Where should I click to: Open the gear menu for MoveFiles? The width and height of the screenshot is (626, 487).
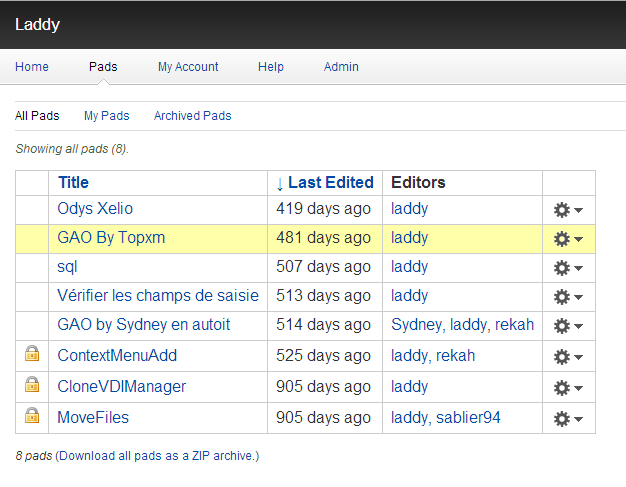pyautogui.click(x=568, y=419)
